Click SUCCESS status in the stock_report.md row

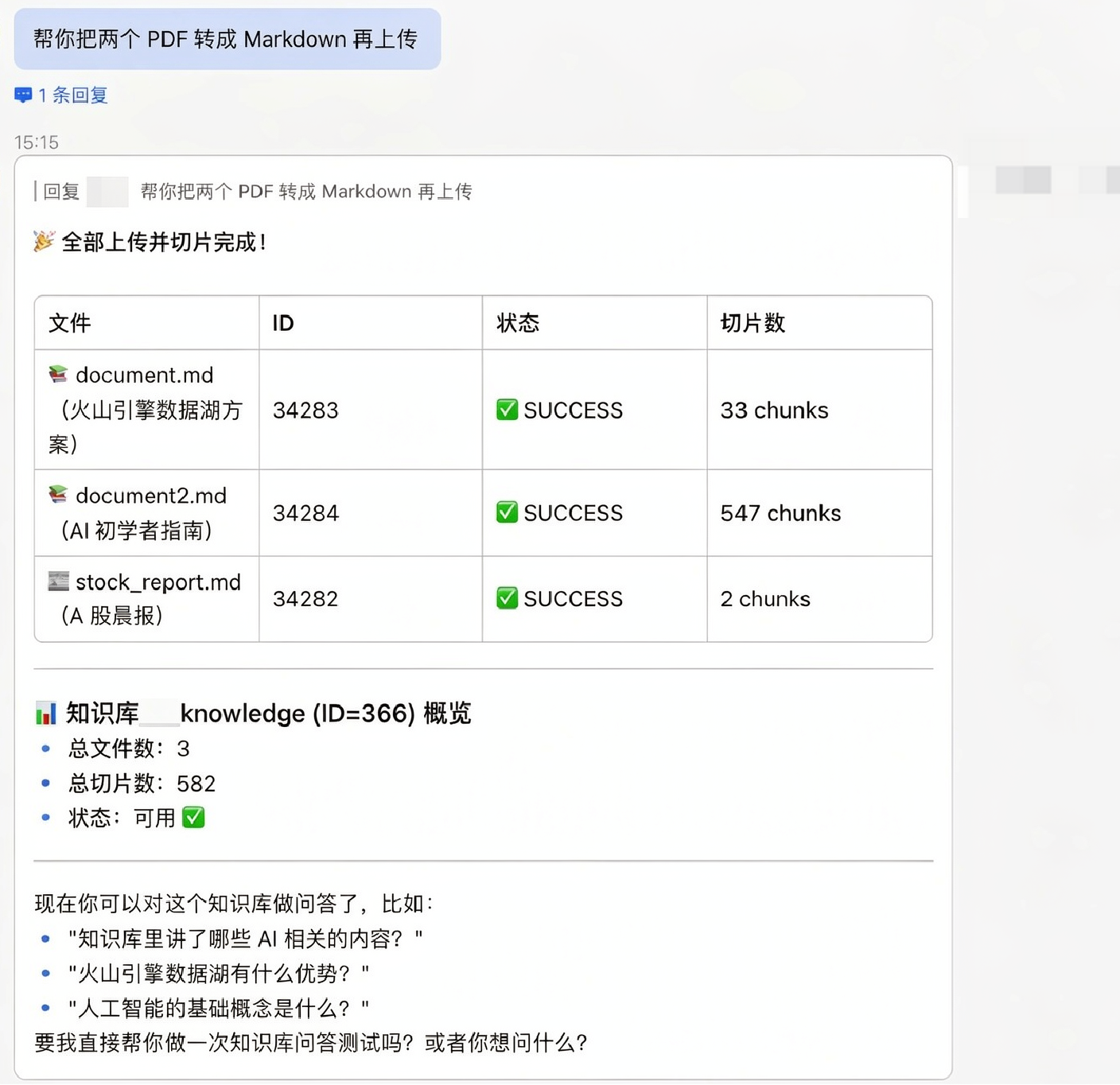573,599
